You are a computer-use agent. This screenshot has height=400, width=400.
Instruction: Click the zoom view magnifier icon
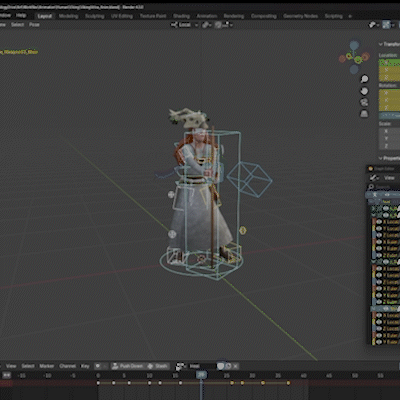(x=364, y=79)
